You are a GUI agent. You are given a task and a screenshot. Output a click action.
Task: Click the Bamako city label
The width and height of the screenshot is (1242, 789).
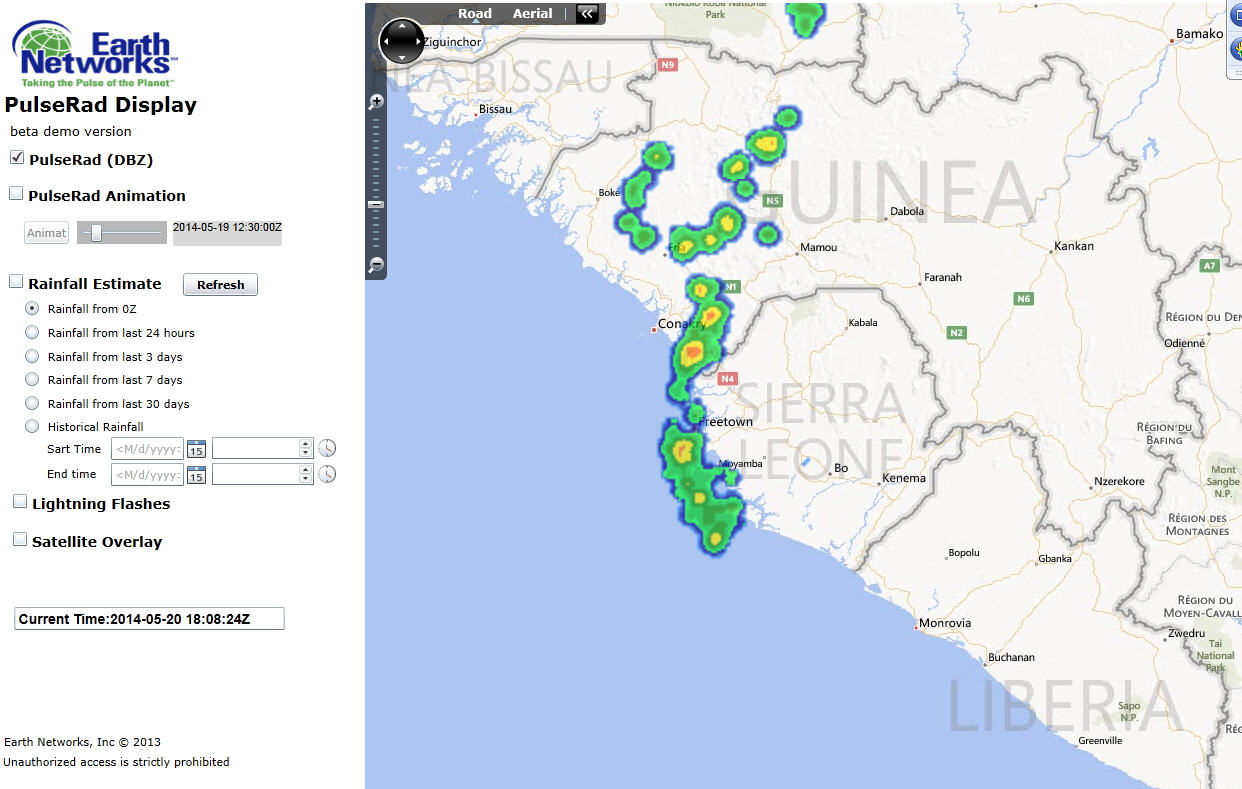[x=1200, y=34]
